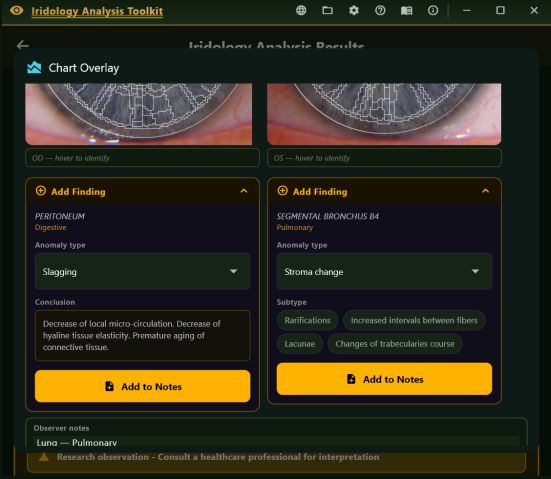The image size is (551, 479).
Task: Click the OS iris chart overlay image
Action: (384, 114)
